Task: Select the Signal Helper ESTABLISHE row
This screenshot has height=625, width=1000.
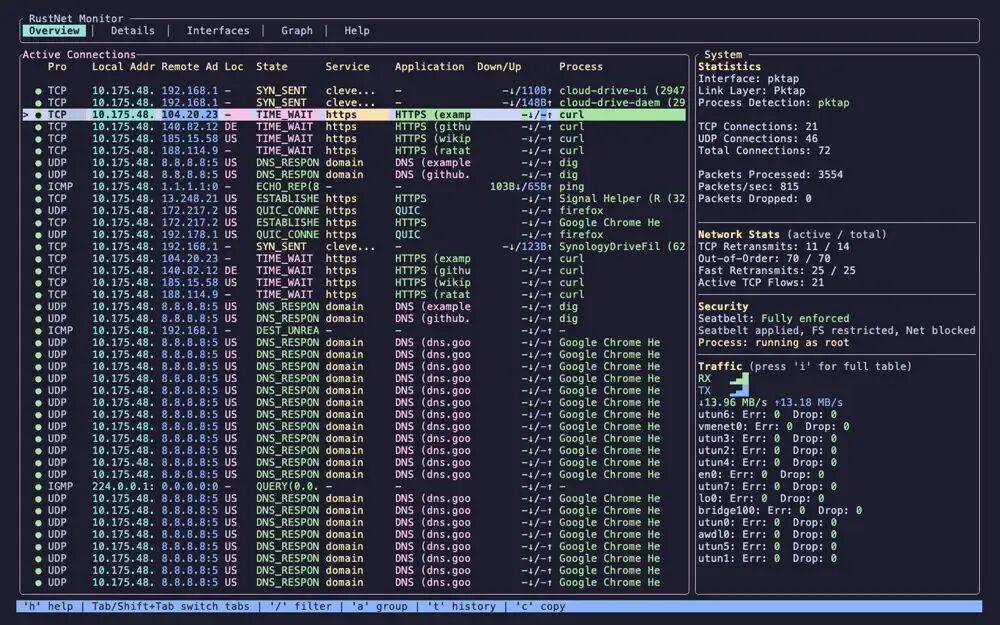Action: pos(355,199)
